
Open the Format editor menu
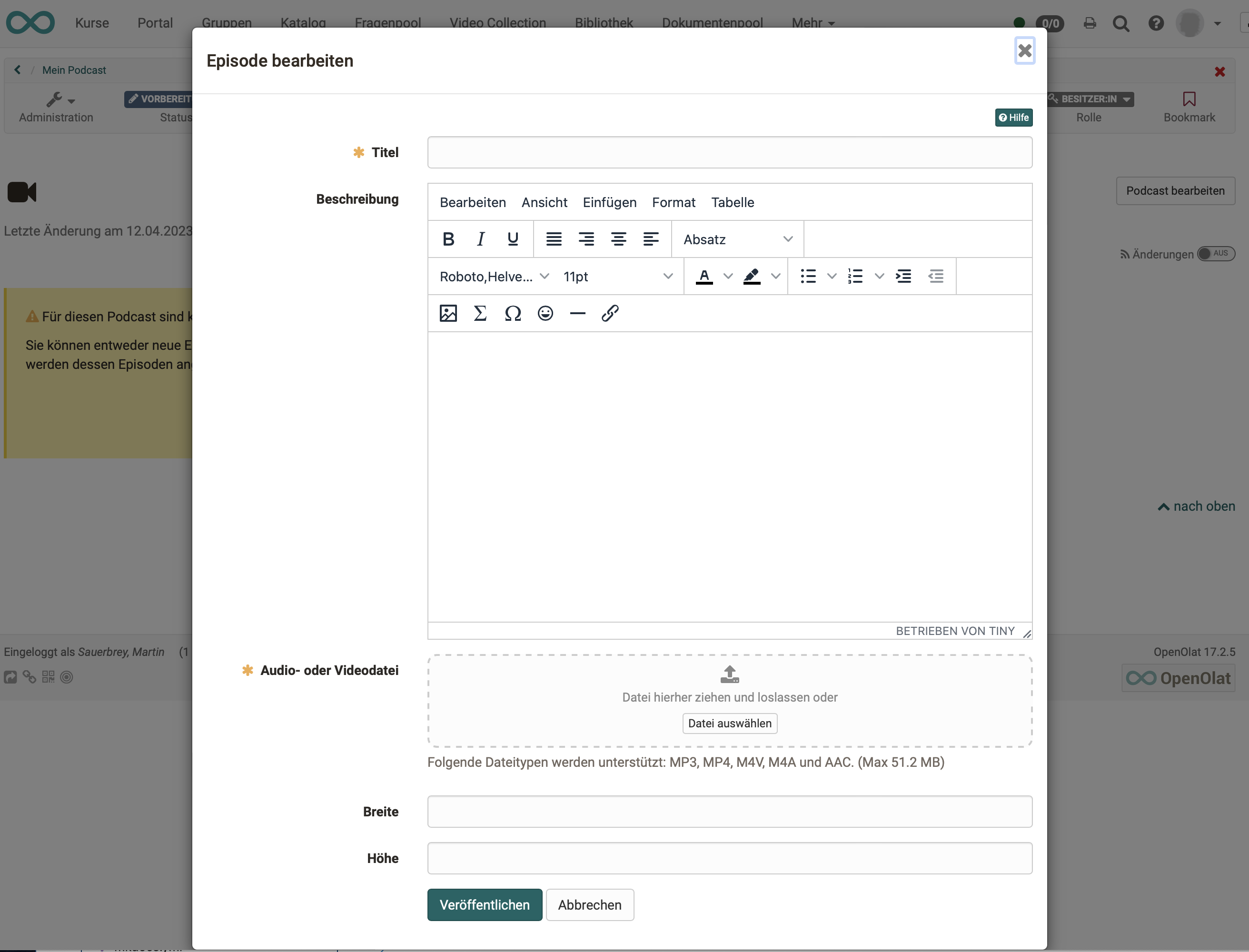tap(673, 202)
